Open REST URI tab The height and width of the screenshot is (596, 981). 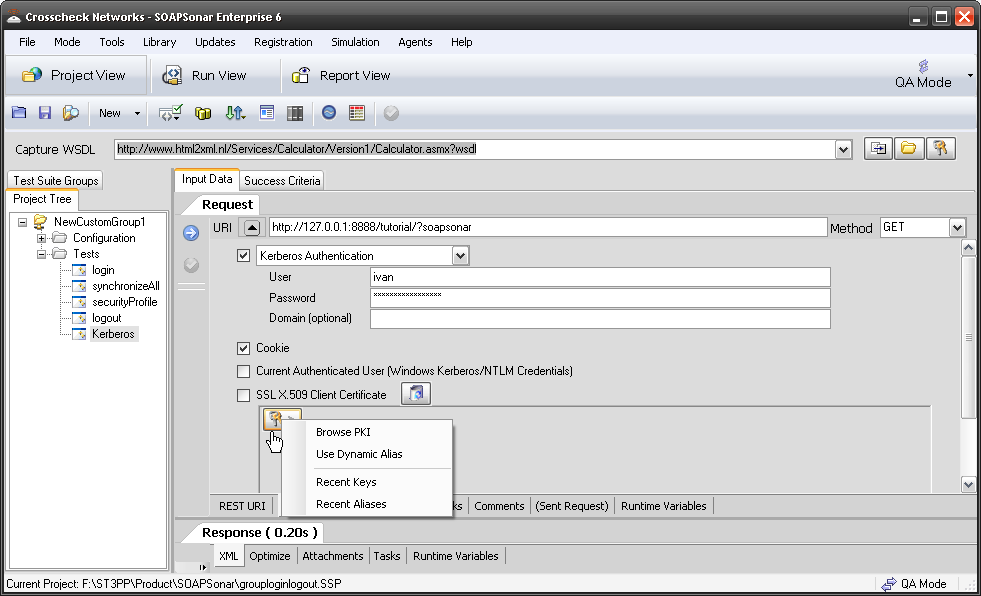click(242, 506)
